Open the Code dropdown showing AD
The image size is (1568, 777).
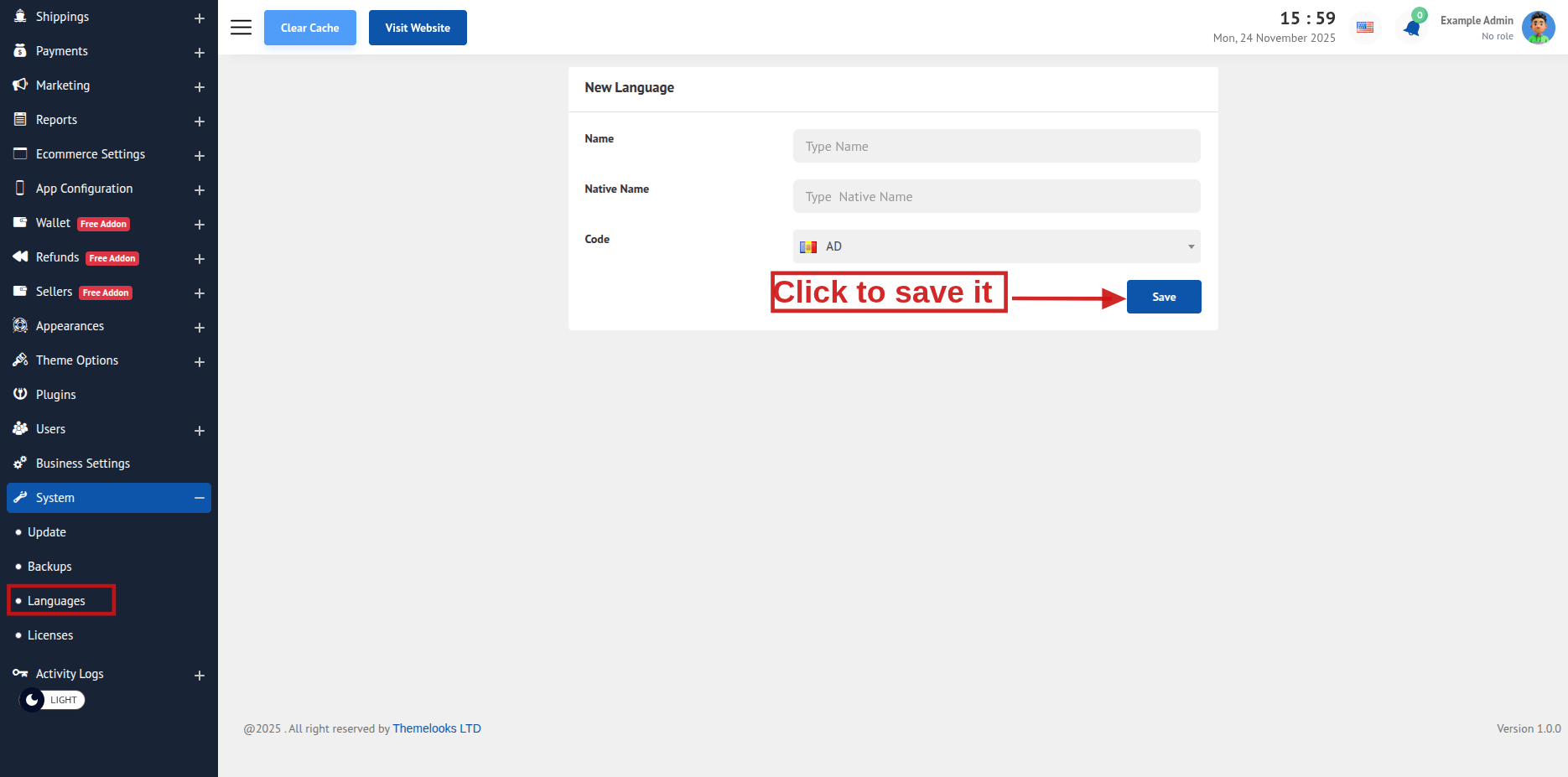coord(996,246)
